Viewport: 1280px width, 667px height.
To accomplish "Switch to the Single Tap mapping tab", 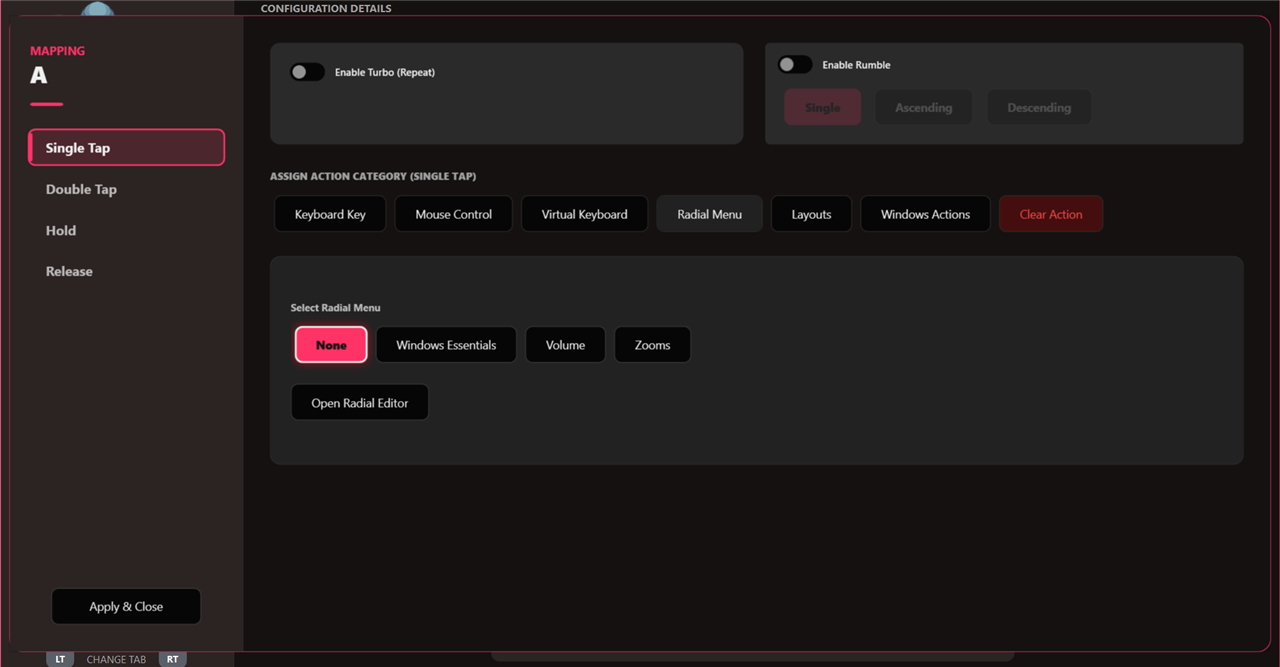I will pos(127,147).
